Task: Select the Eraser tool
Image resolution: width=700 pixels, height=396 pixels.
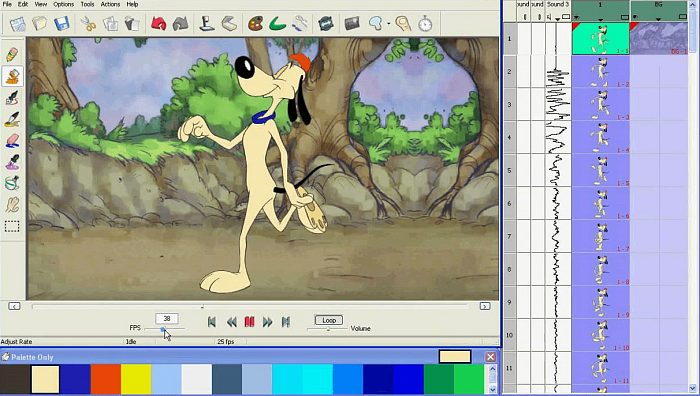Action: (x=12, y=141)
